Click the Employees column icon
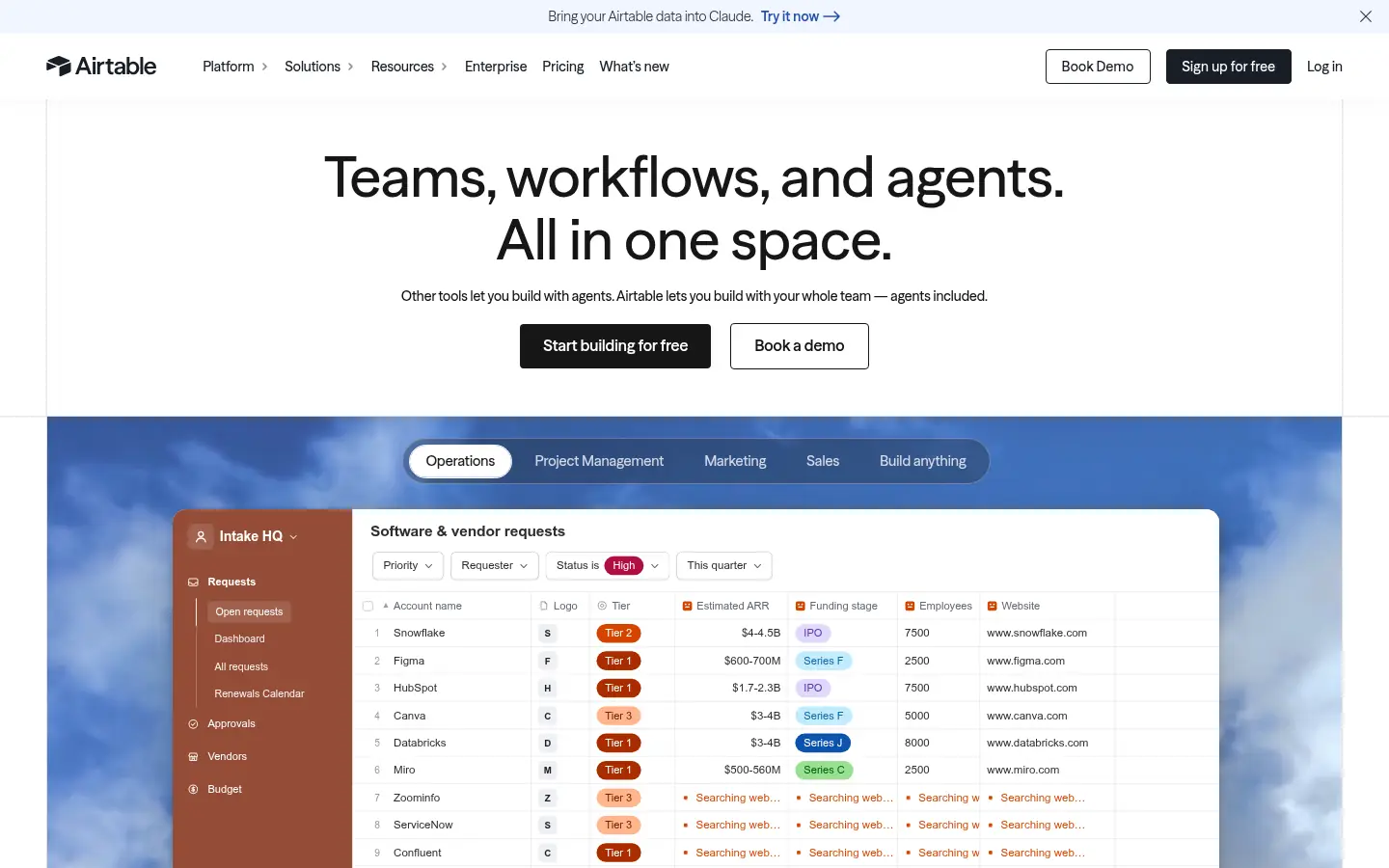The height and width of the screenshot is (868, 1389). tap(911, 607)
